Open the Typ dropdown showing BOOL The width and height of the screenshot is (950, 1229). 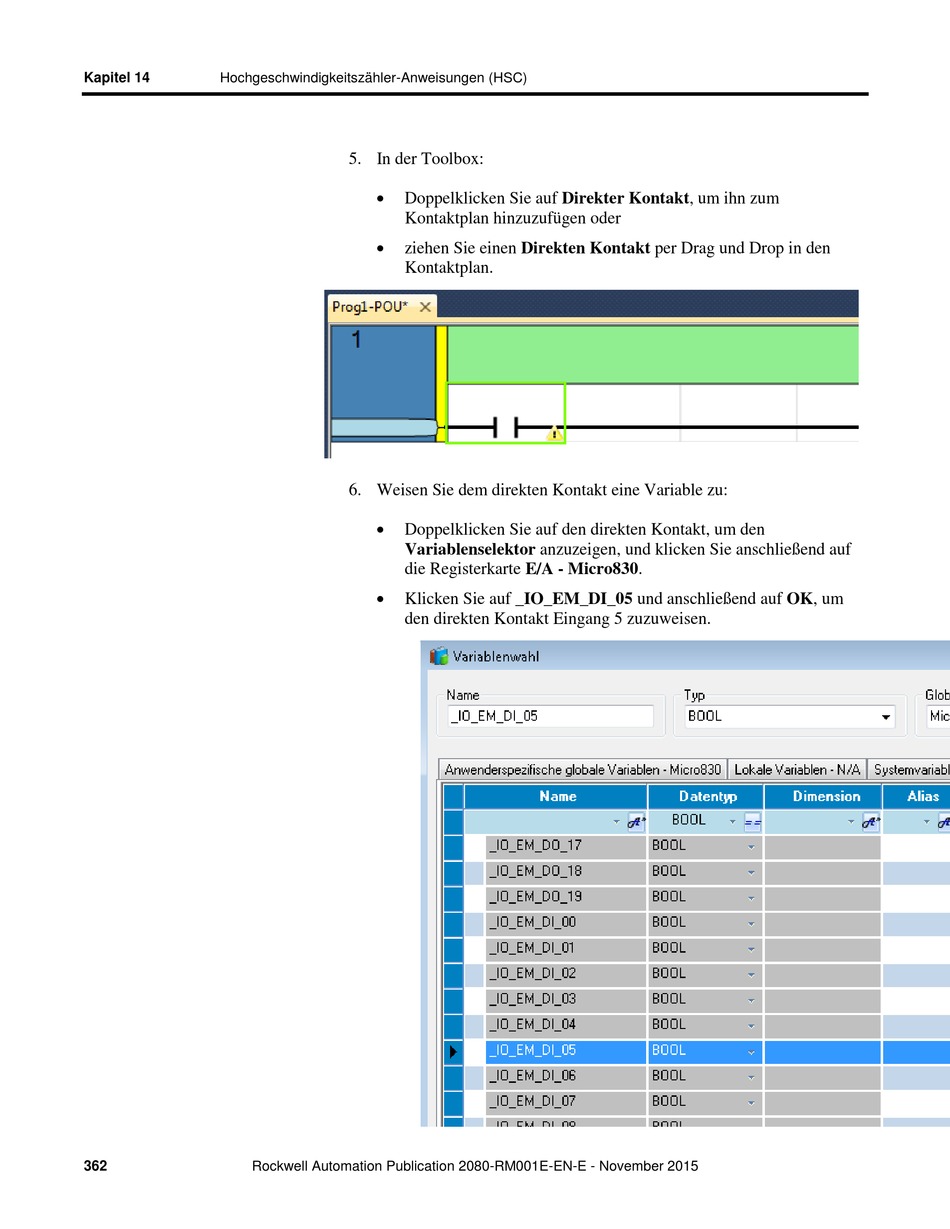(885, 717)
